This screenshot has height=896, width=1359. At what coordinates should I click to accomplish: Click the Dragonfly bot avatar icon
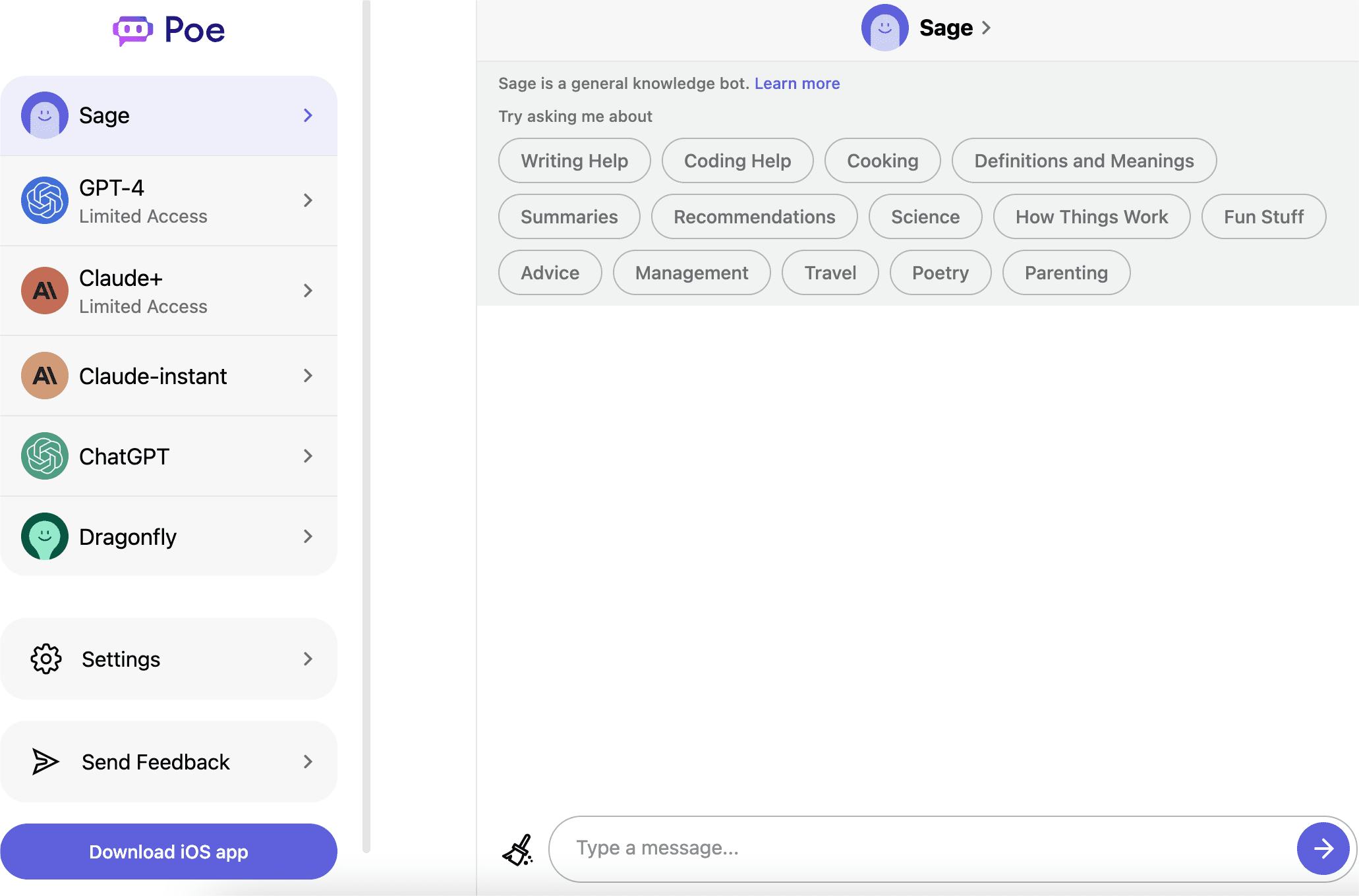[45, 536]
